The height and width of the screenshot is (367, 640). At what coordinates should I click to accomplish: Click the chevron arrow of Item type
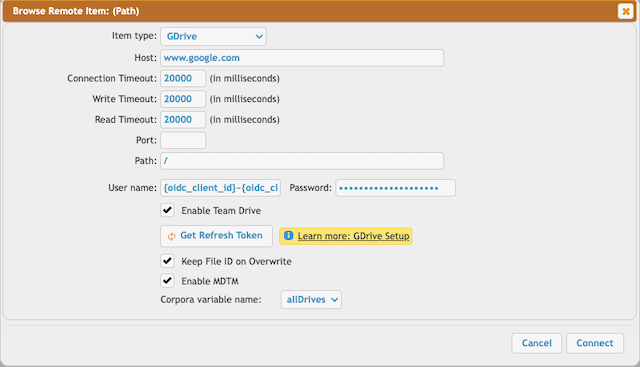[x=259, y=36]
